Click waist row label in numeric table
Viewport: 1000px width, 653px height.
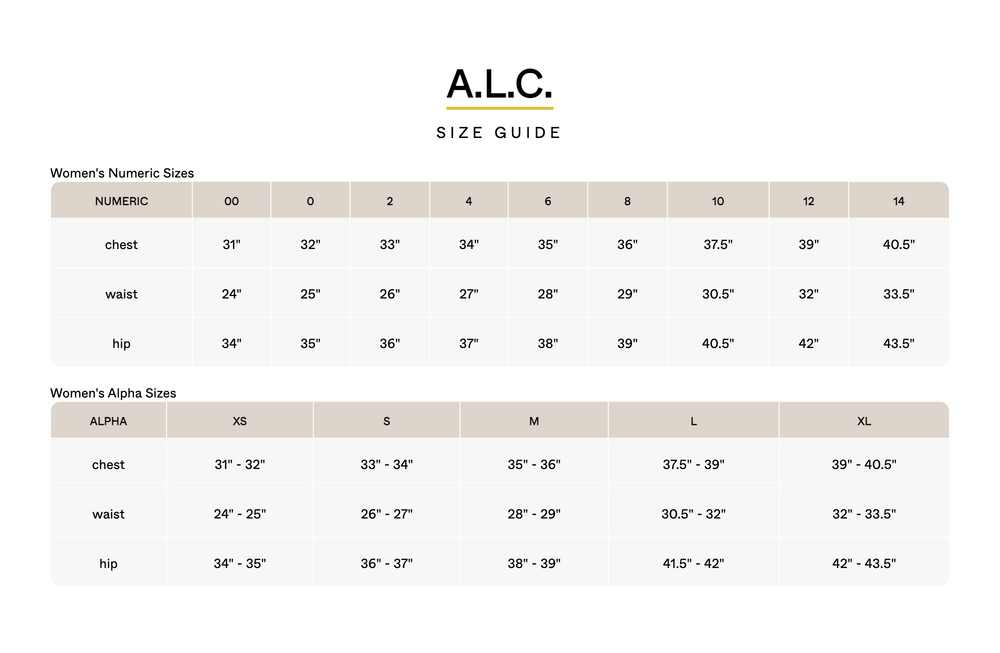121,294
